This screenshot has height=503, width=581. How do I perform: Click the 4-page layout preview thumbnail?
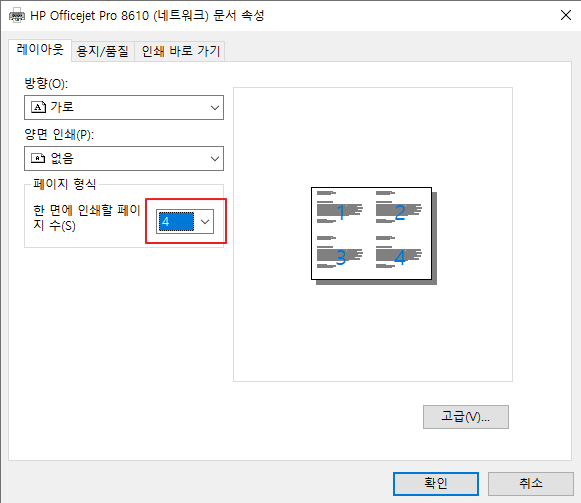click(x=374, y=236)
